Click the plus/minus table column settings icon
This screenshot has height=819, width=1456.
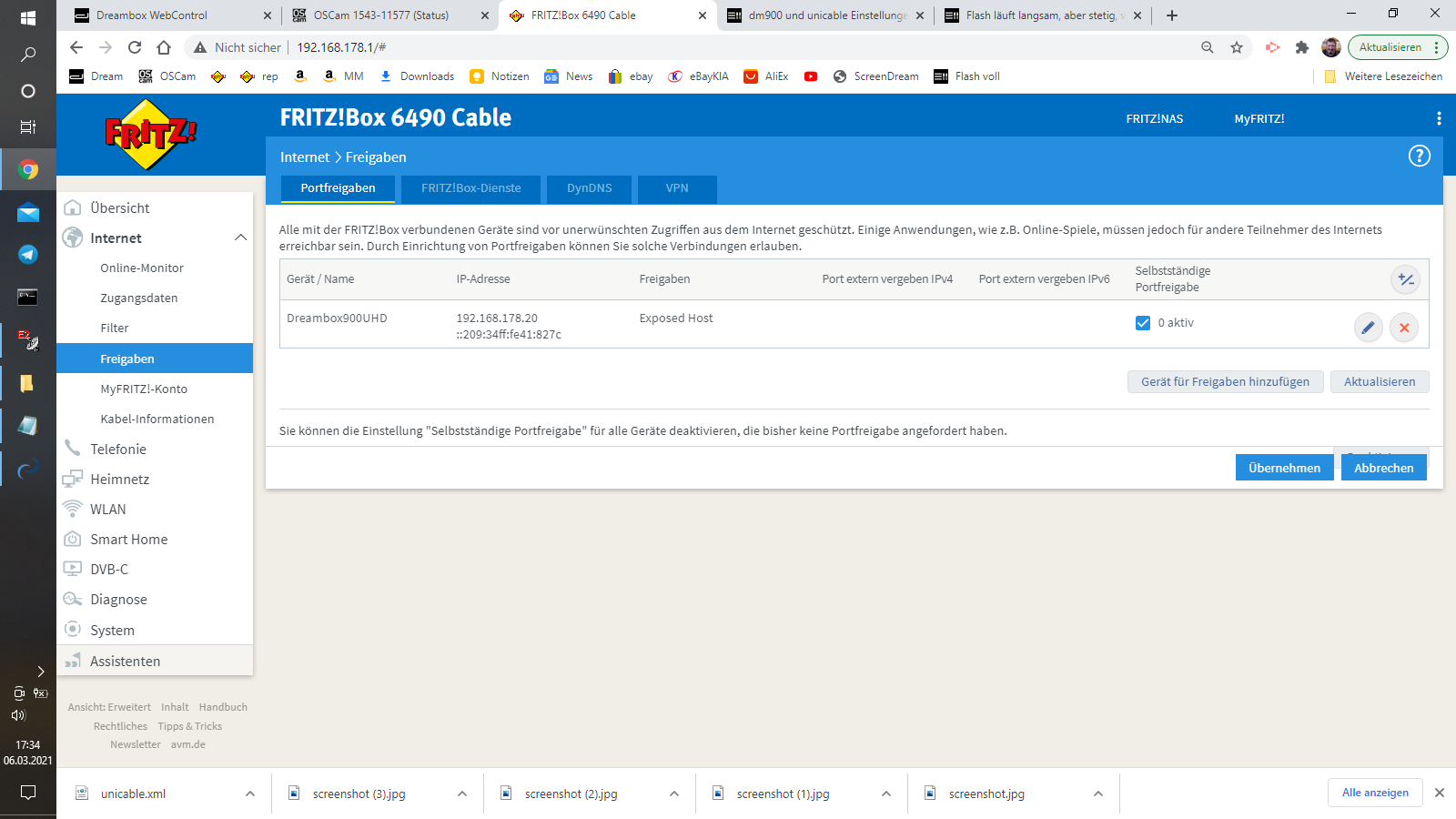click(1405, 279)
